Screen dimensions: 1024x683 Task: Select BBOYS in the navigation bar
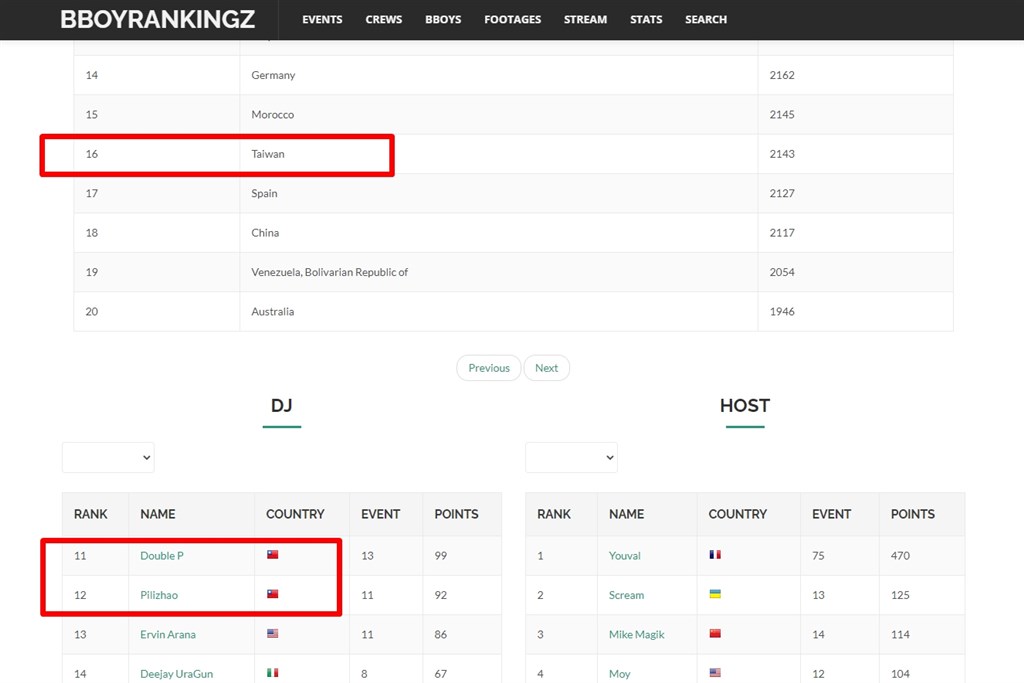tap(443, 20)
